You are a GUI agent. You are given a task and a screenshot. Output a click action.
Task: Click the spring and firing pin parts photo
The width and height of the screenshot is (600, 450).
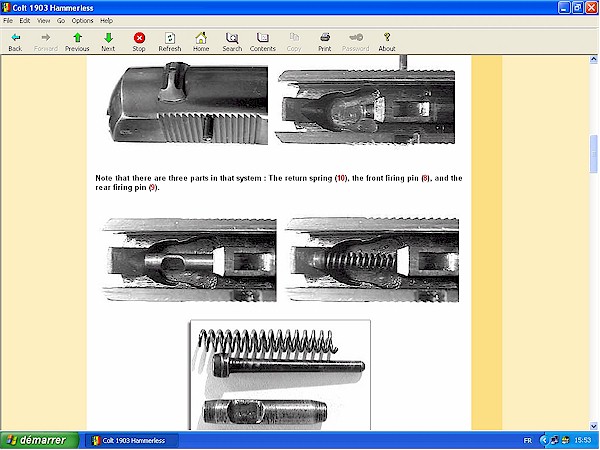280,375
